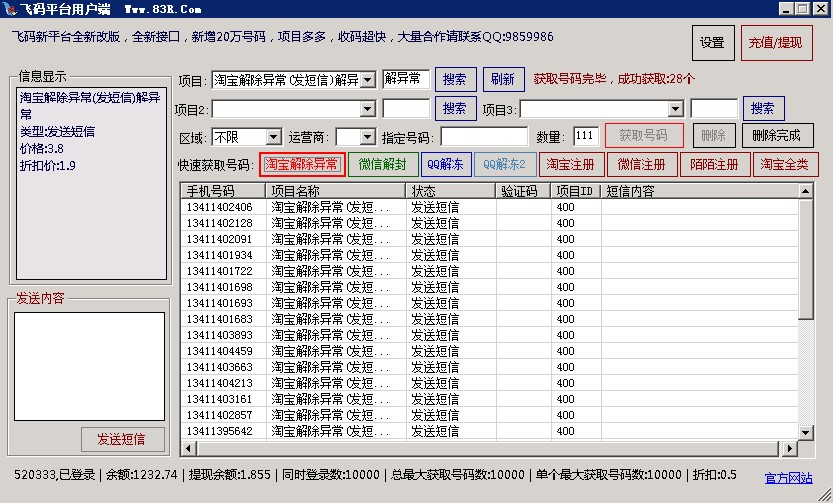Expand the 项目3 dropdown
This screenshot has width=833, height=503.
(675, 109)
